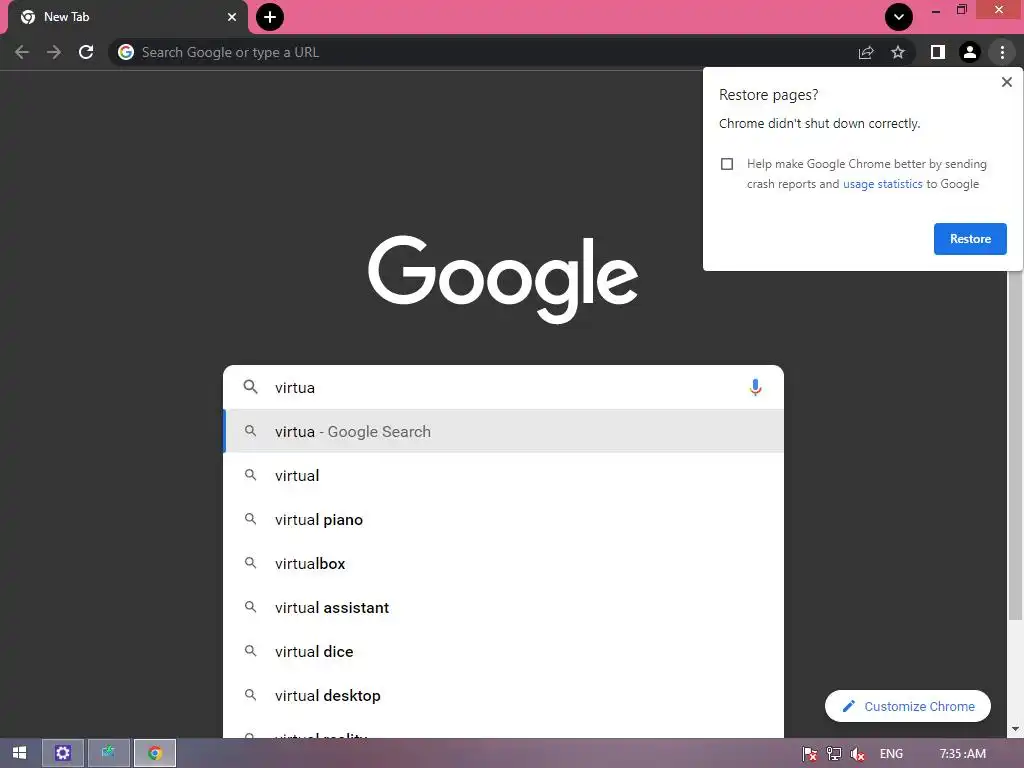The width and height of the screenshot is (1024, 768).
Task: Click the magnifier icon in search box
Action: 250,387
